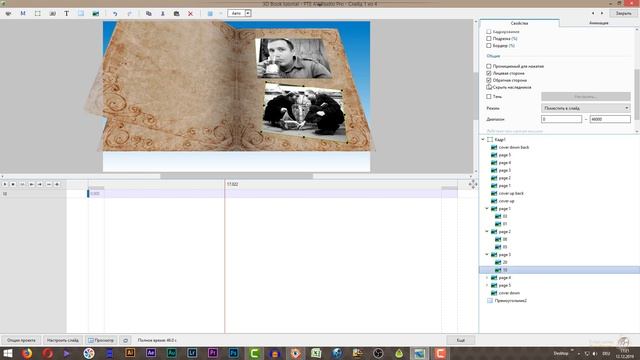Select cover up back in object list
This screenshot has width=640, height=360.
tap(511, 193)
